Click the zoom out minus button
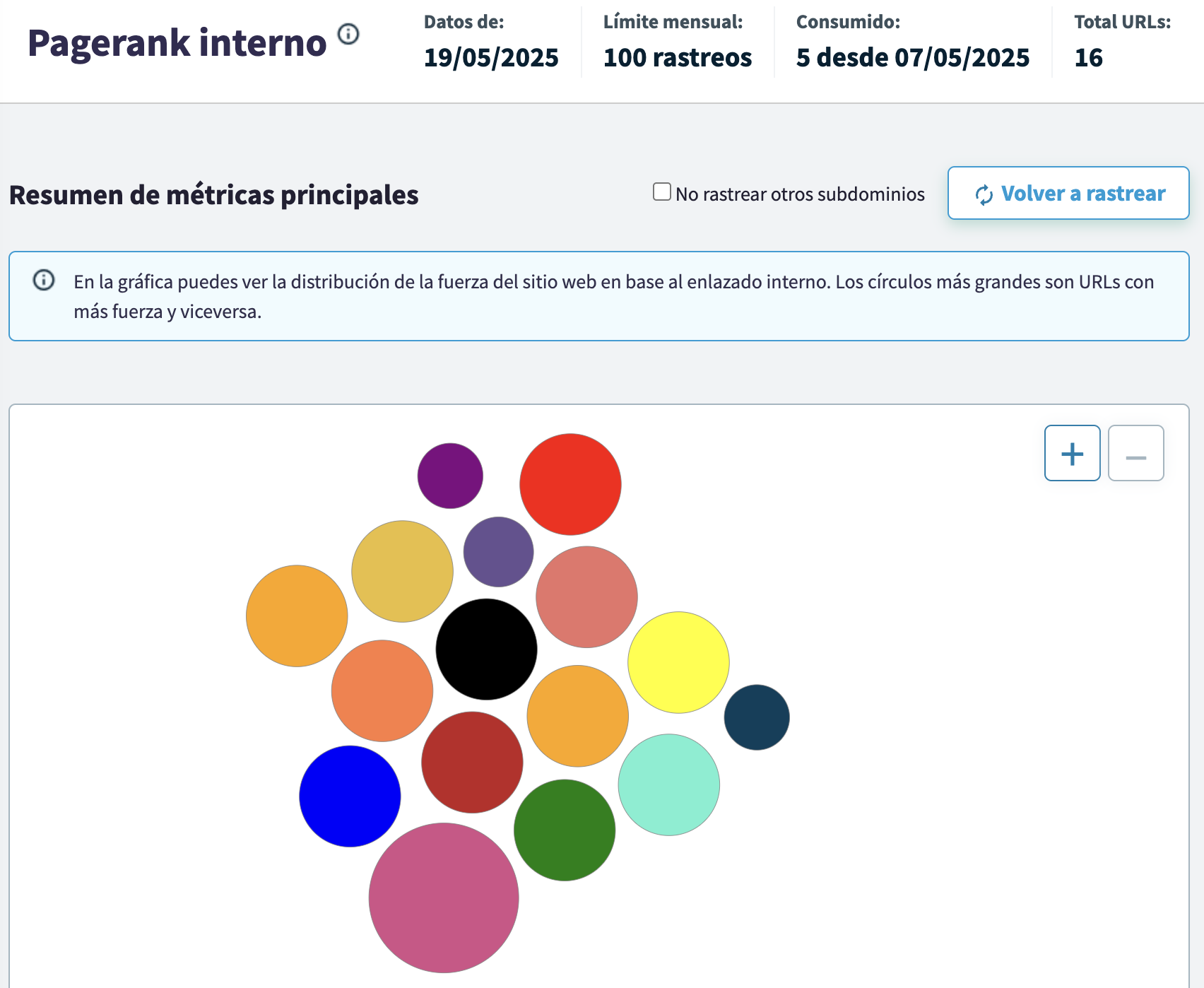This screenshot has height=988, width=1204. (x=1135, y=453)
